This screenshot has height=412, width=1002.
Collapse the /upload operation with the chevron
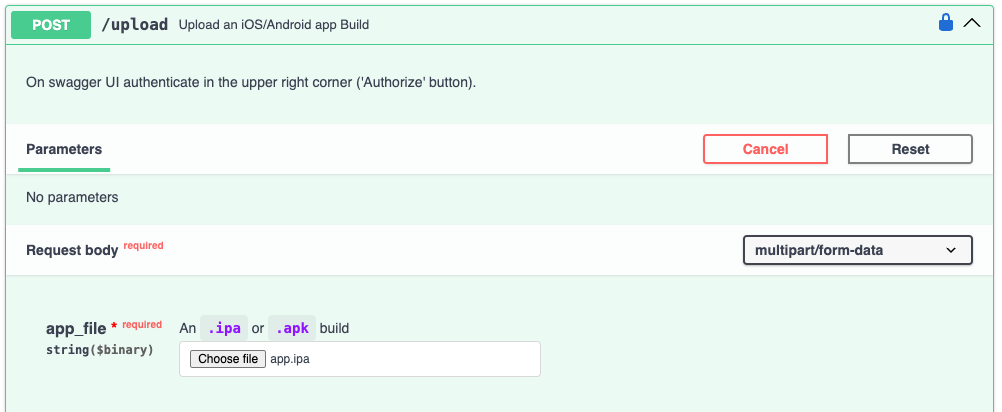(x=971, y=24)
